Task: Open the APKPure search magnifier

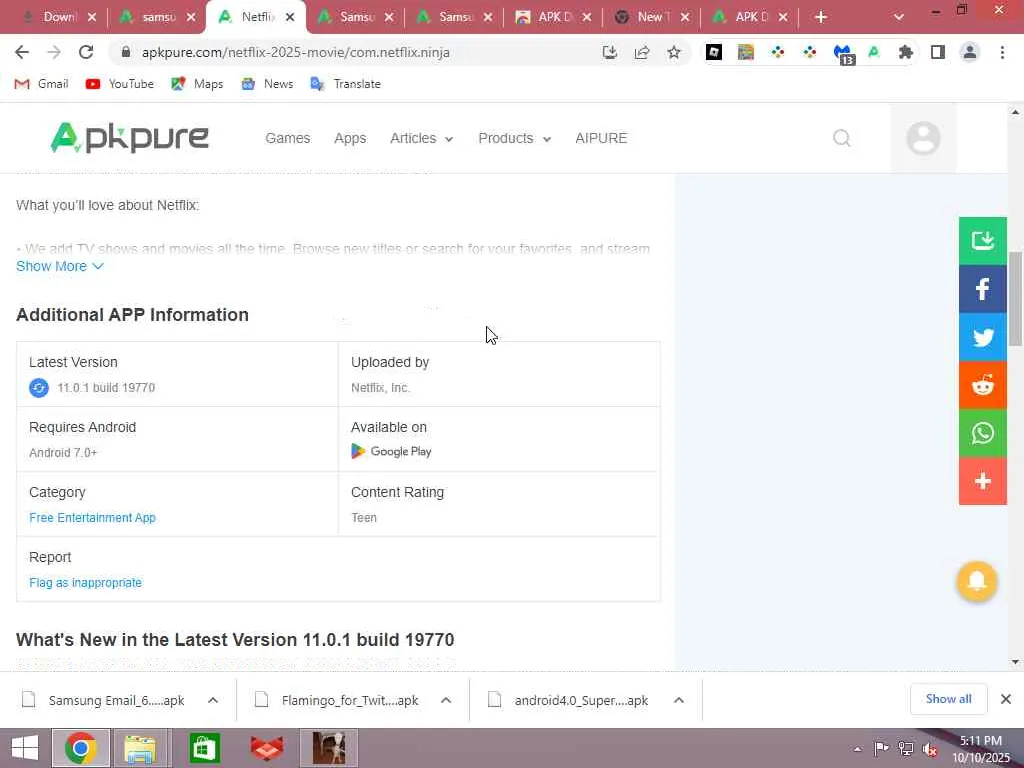Action: tap(842, 138)
